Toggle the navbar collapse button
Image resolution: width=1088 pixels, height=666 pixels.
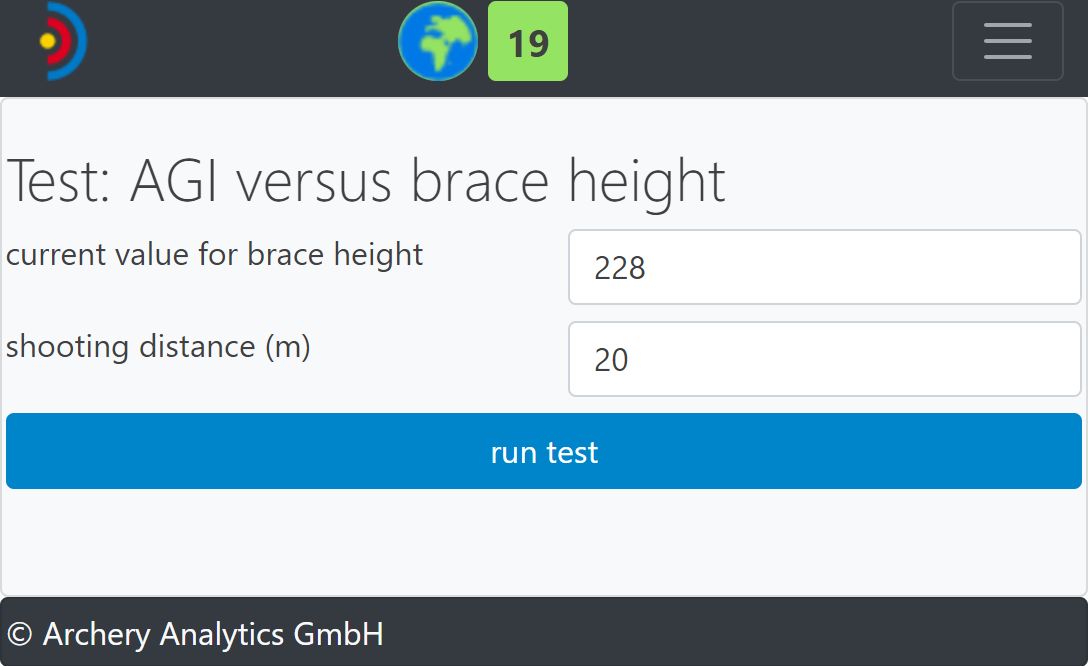coord(1007,41)
